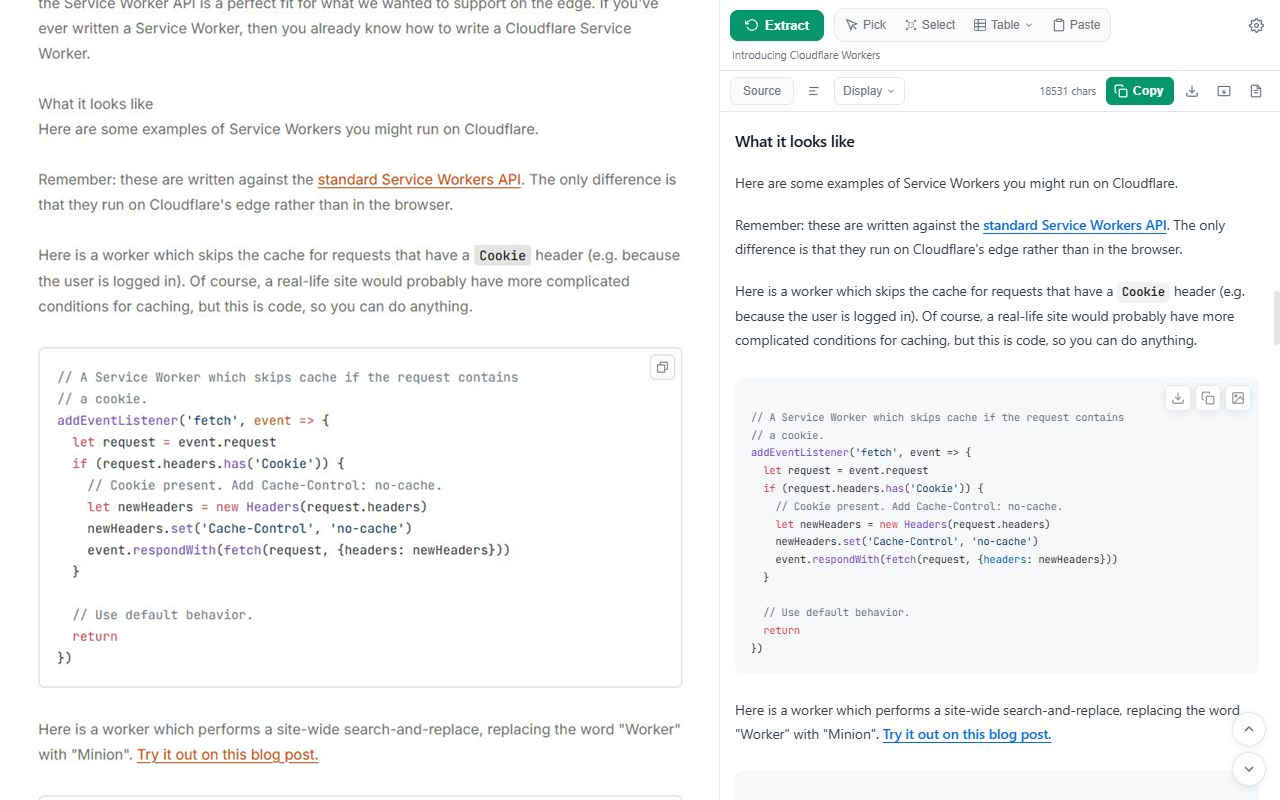1280x800 pixels.
Task: Click 'let request = event.request' in extractor code
Action: click(846, 471)
